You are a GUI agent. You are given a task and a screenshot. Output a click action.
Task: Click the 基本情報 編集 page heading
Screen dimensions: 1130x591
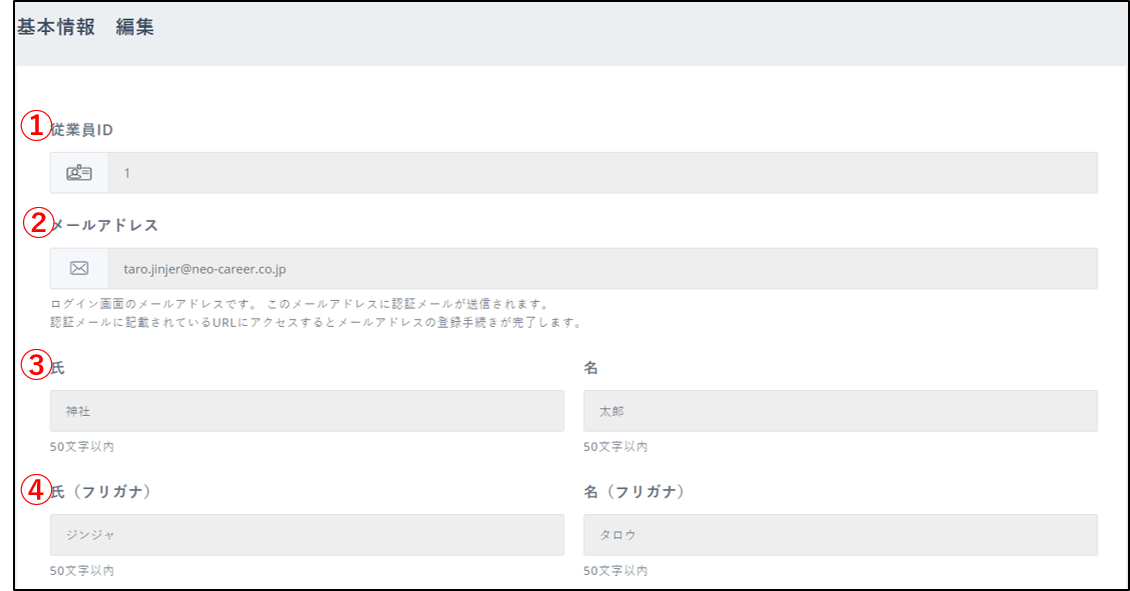tap(86, 28)
